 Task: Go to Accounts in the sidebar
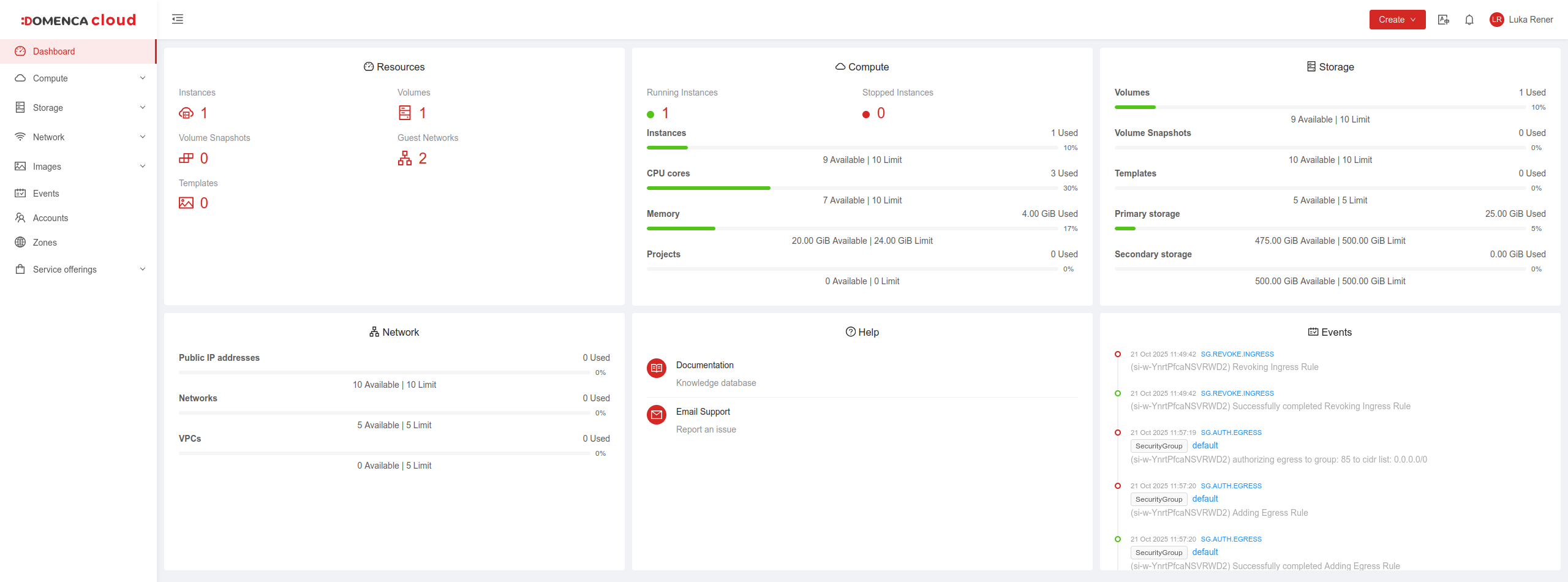(50, 218)
